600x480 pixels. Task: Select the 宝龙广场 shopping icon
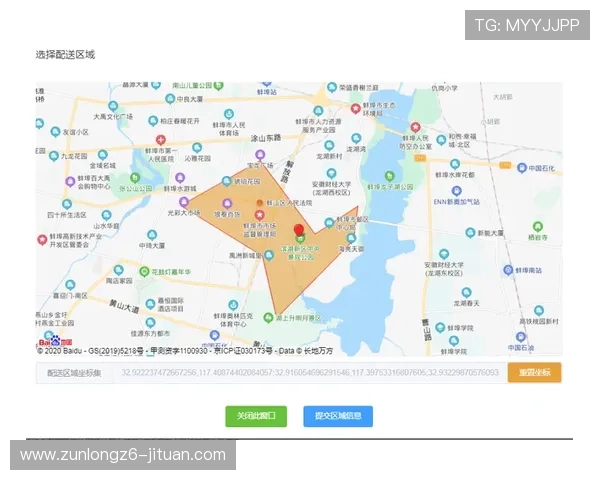click(x=260, y=155)
